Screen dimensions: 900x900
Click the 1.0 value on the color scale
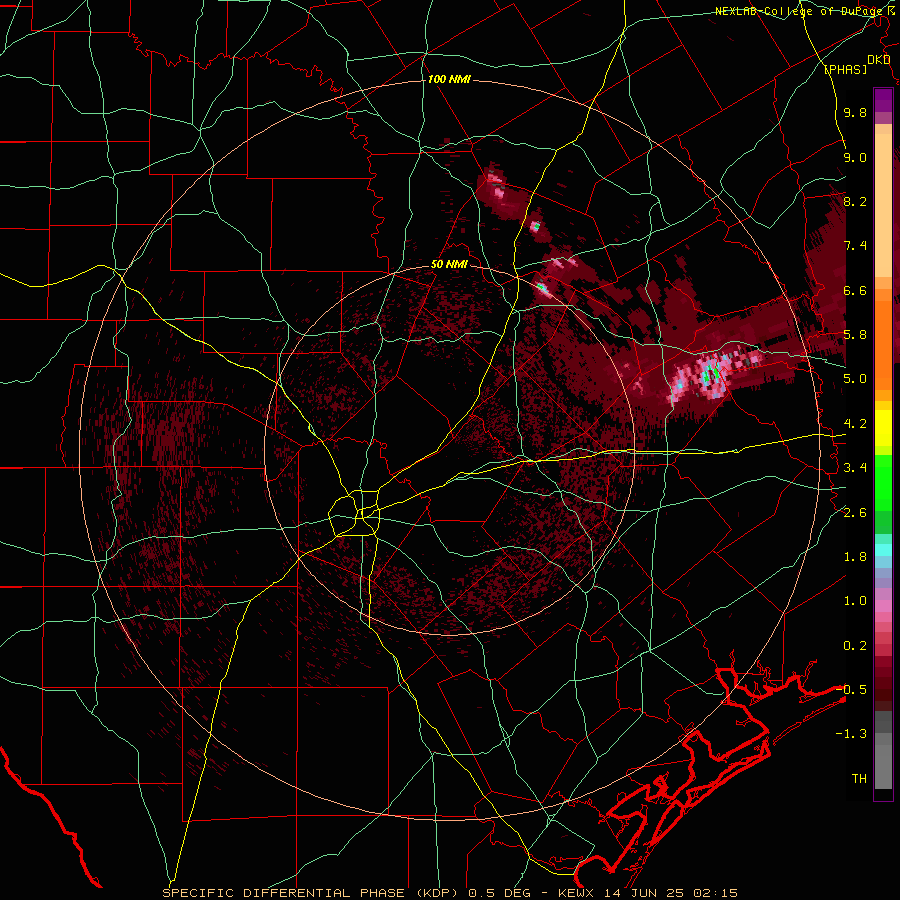point(855,601)
